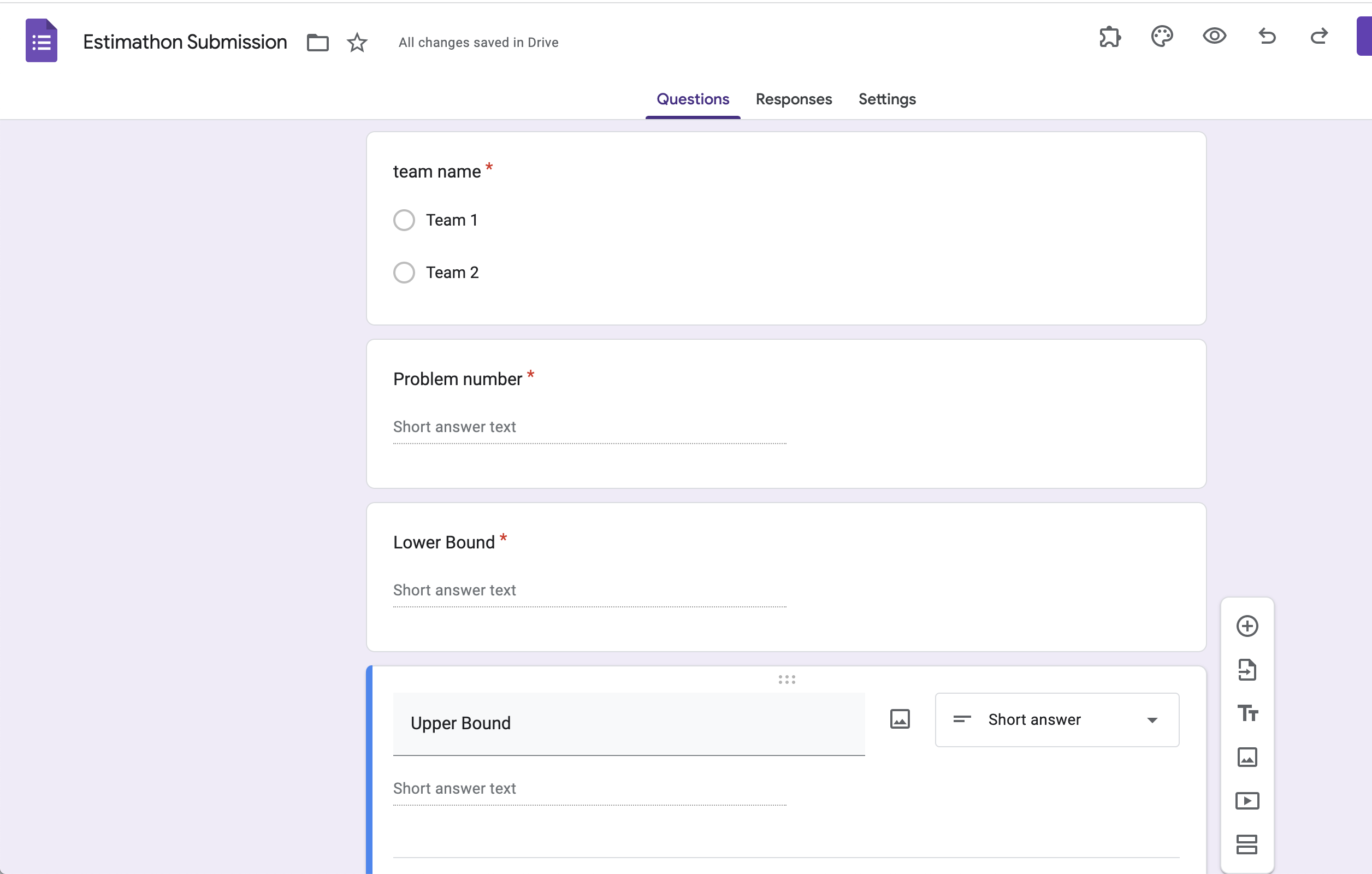The image size is (1372, 874).
Task: Click the Redo arrow
Action: pos(1319,37)
